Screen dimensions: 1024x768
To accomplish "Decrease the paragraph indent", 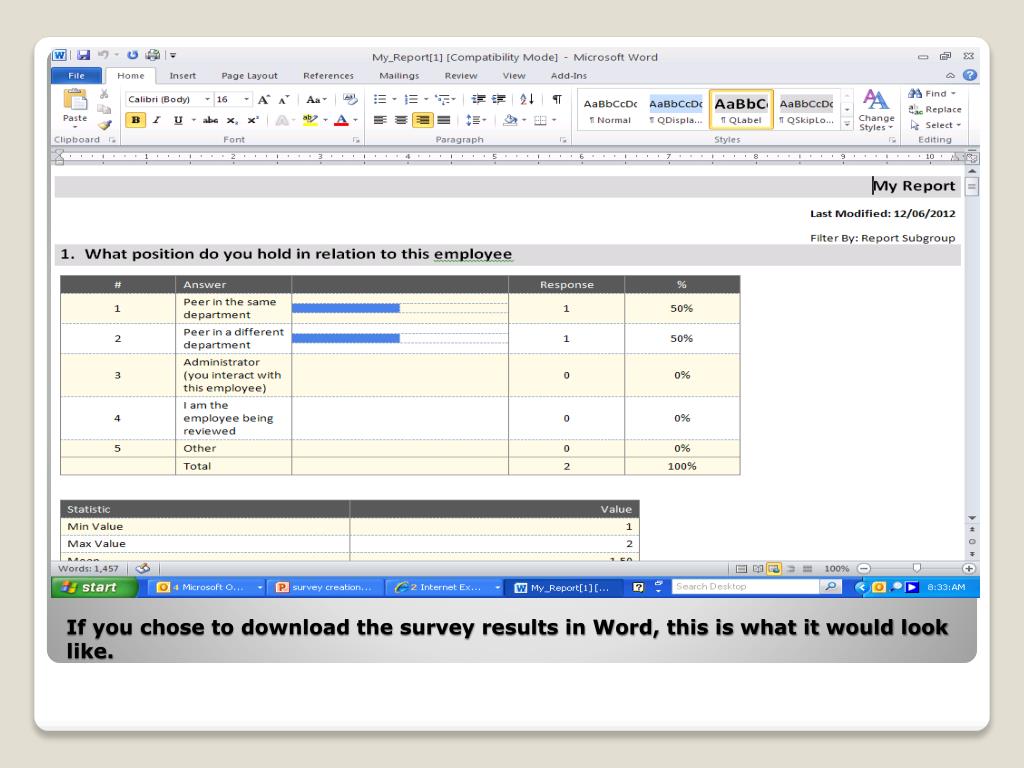I will pos(479,99).
